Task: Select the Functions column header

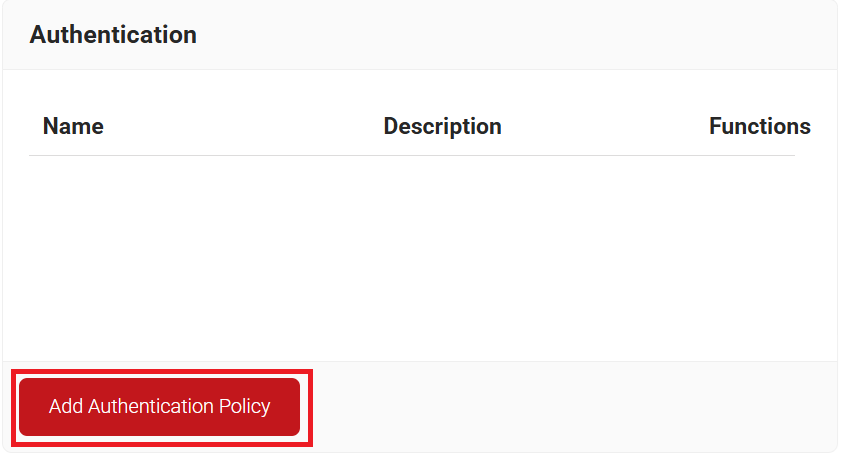Action: [759, 127]
